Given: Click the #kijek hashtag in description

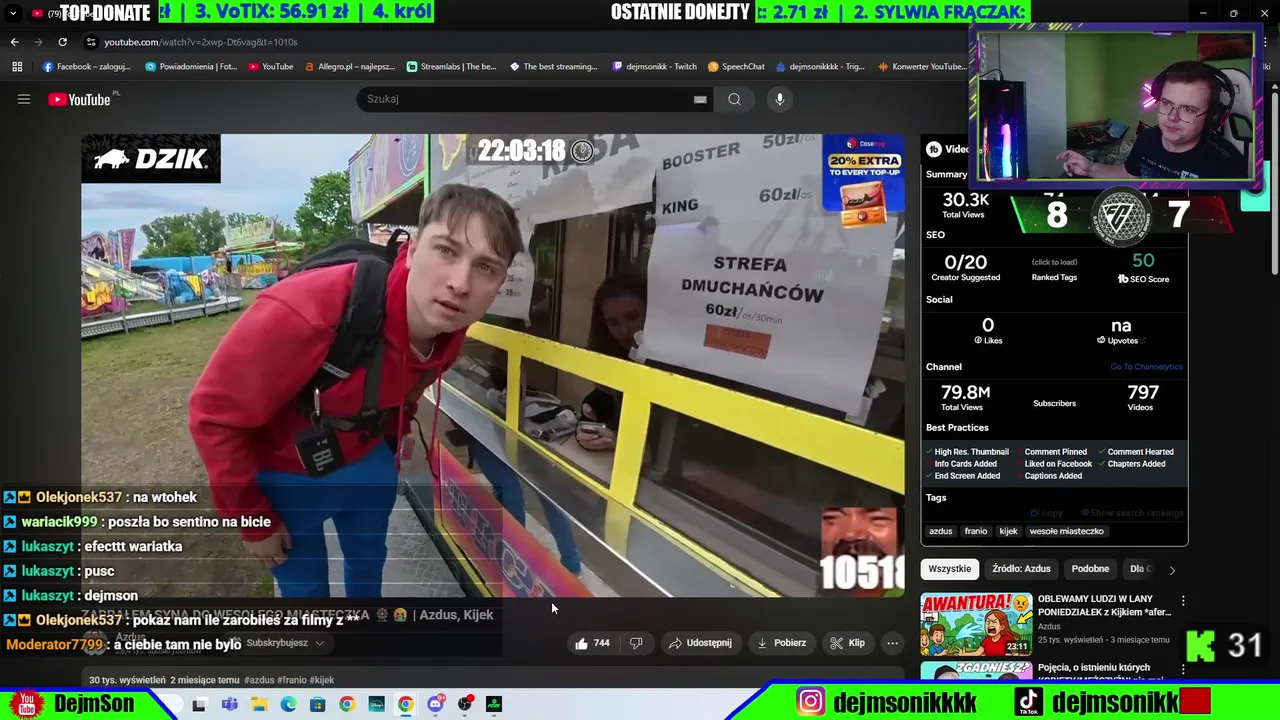Looking at the screenshot, I should click(x=322, y=680).
